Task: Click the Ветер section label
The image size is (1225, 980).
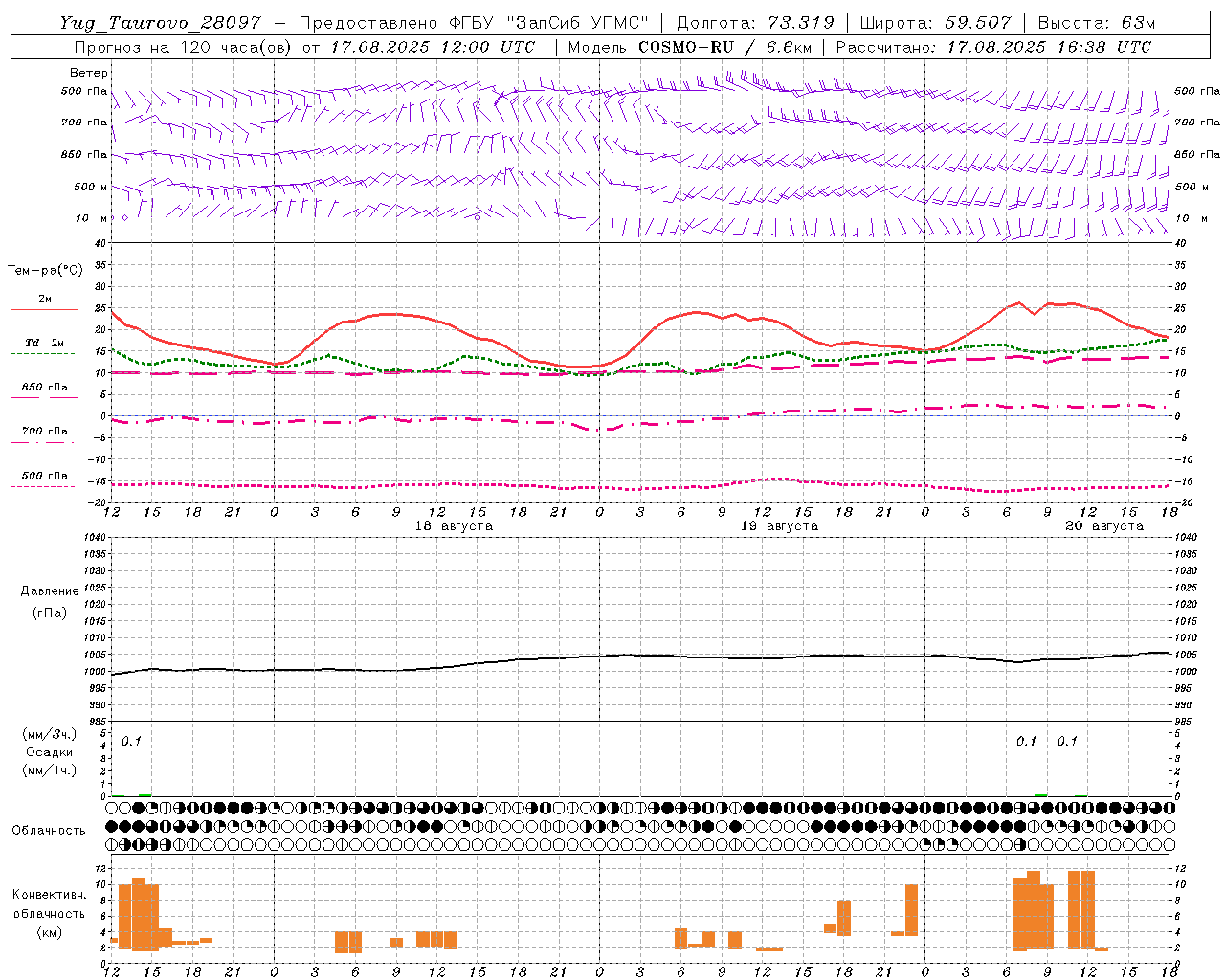Action: click(x=89, y=73)
